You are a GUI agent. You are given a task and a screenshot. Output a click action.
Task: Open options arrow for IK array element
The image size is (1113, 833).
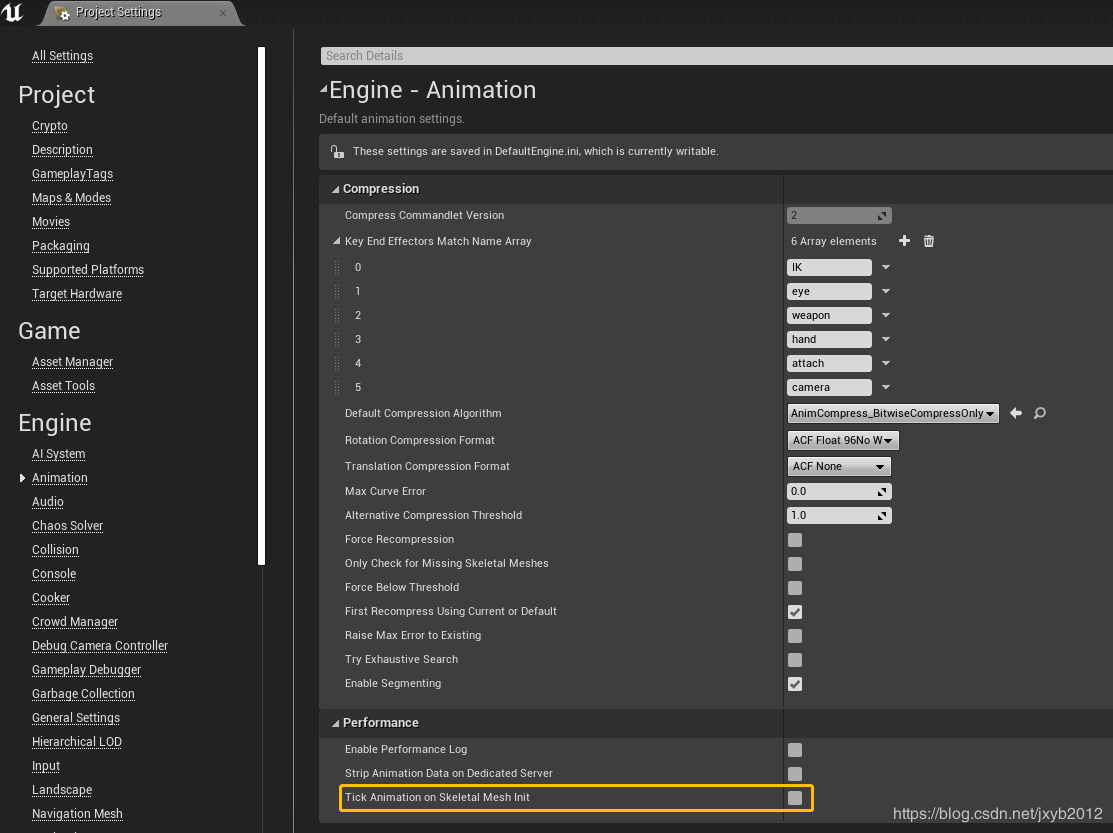pyautogui.click(x=886, y=267)
